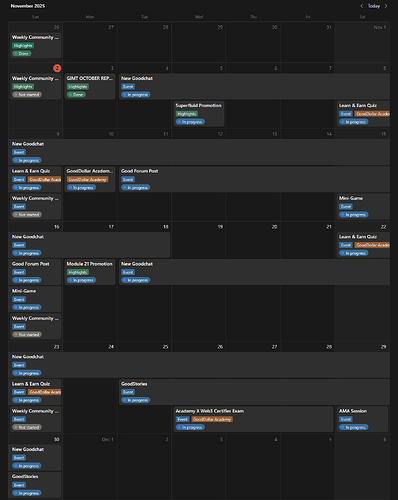This screenshot has width=398, height=500.
Task: Open Mini-Game event on November 16
Action: coord(35,299)
